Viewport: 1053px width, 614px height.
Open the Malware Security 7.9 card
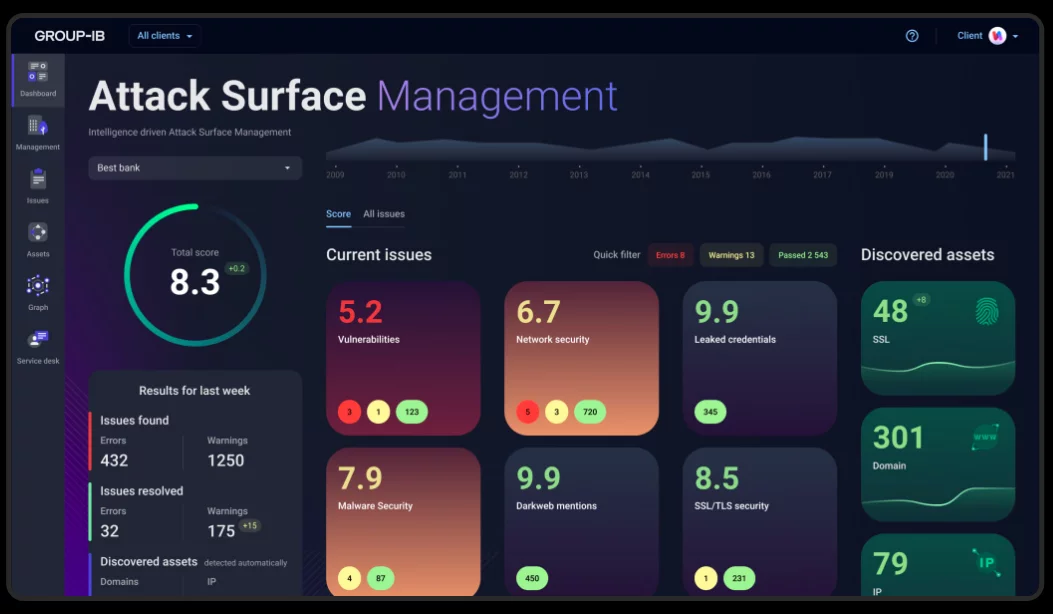click(403, 522)
